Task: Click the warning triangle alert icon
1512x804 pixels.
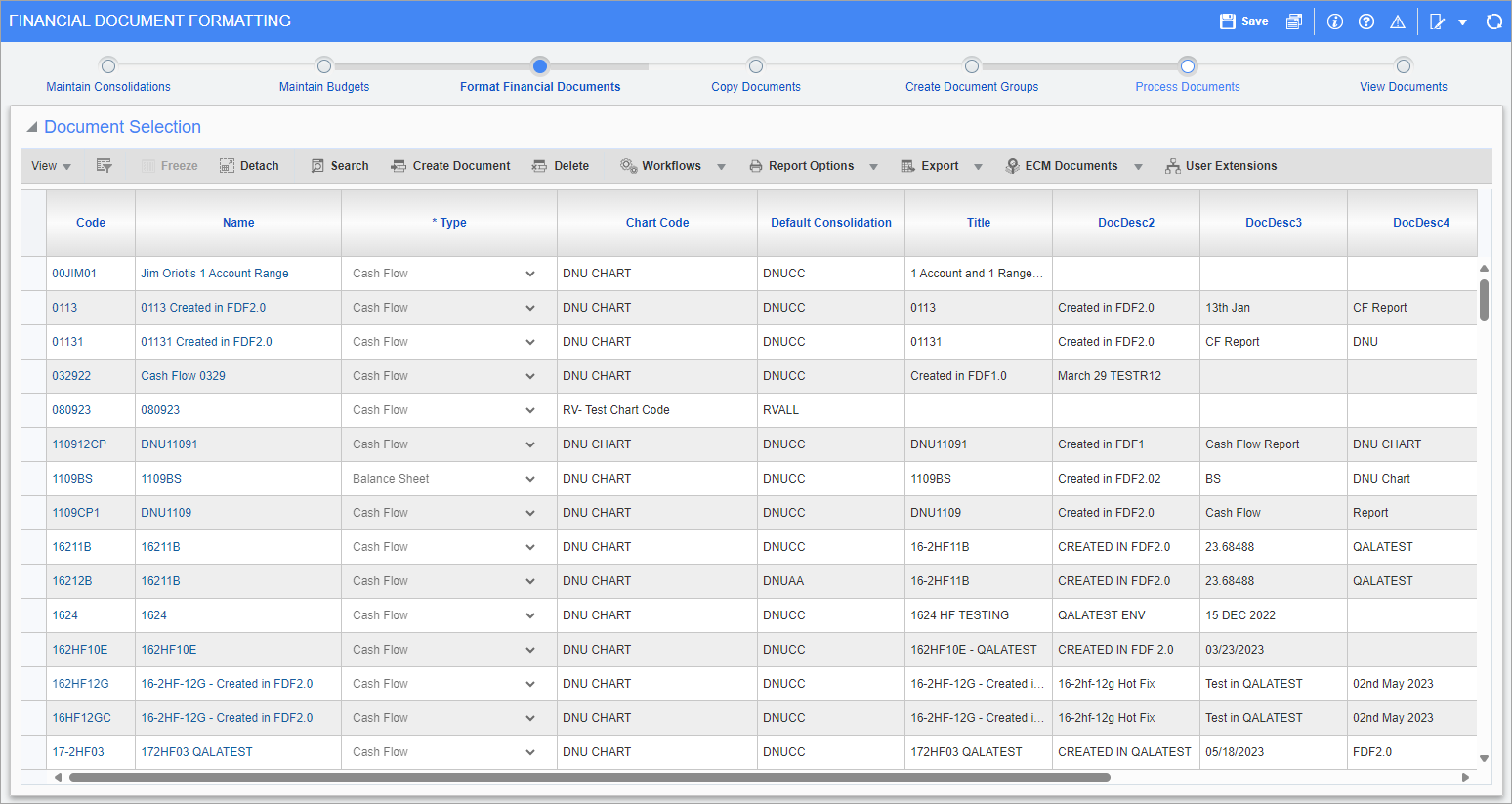Action: (x=1398, y=21)
